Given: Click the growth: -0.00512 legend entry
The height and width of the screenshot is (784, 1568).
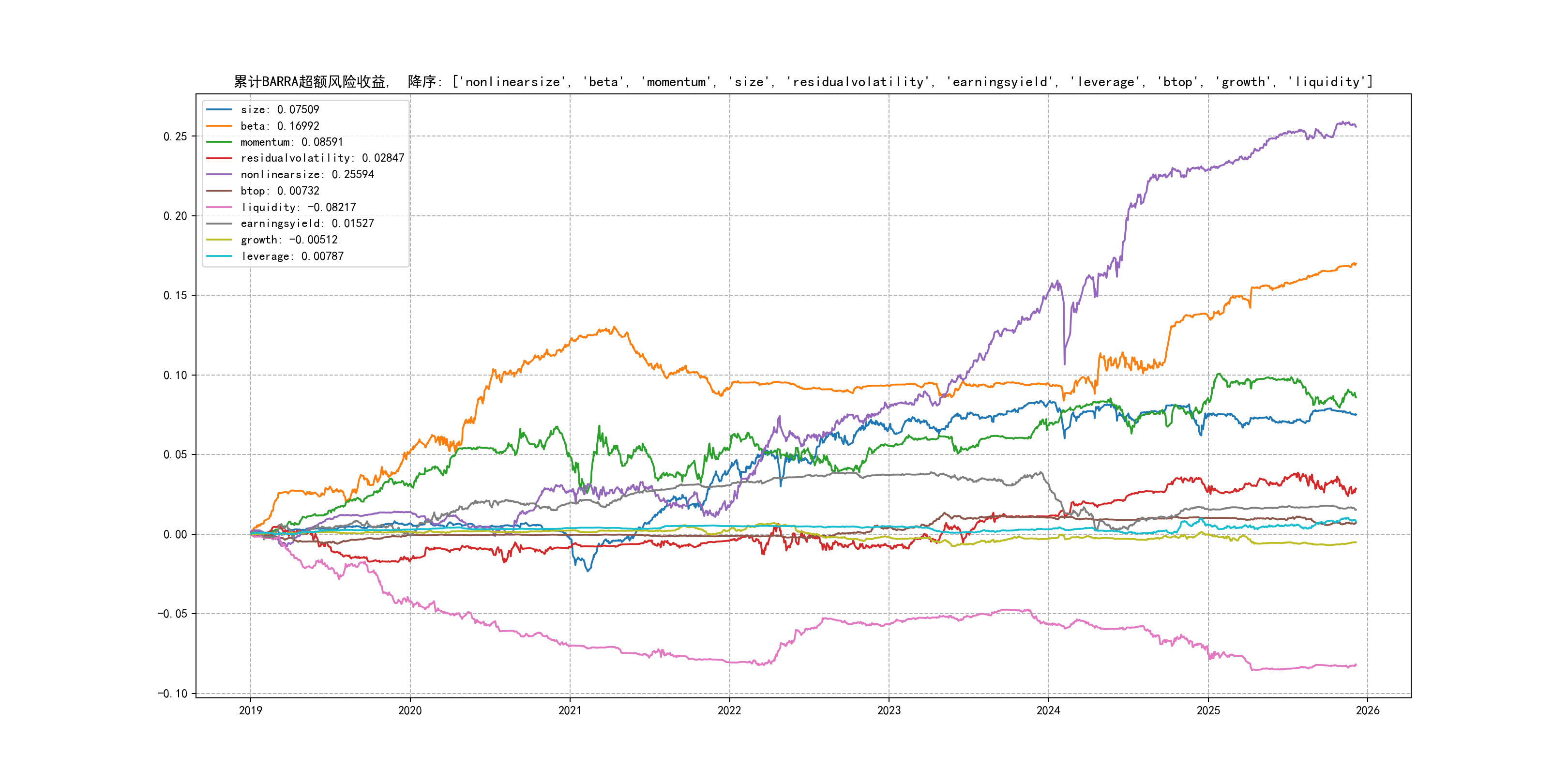Looking at the screenshot, I should pyautogui.click(x=288, y=240).
